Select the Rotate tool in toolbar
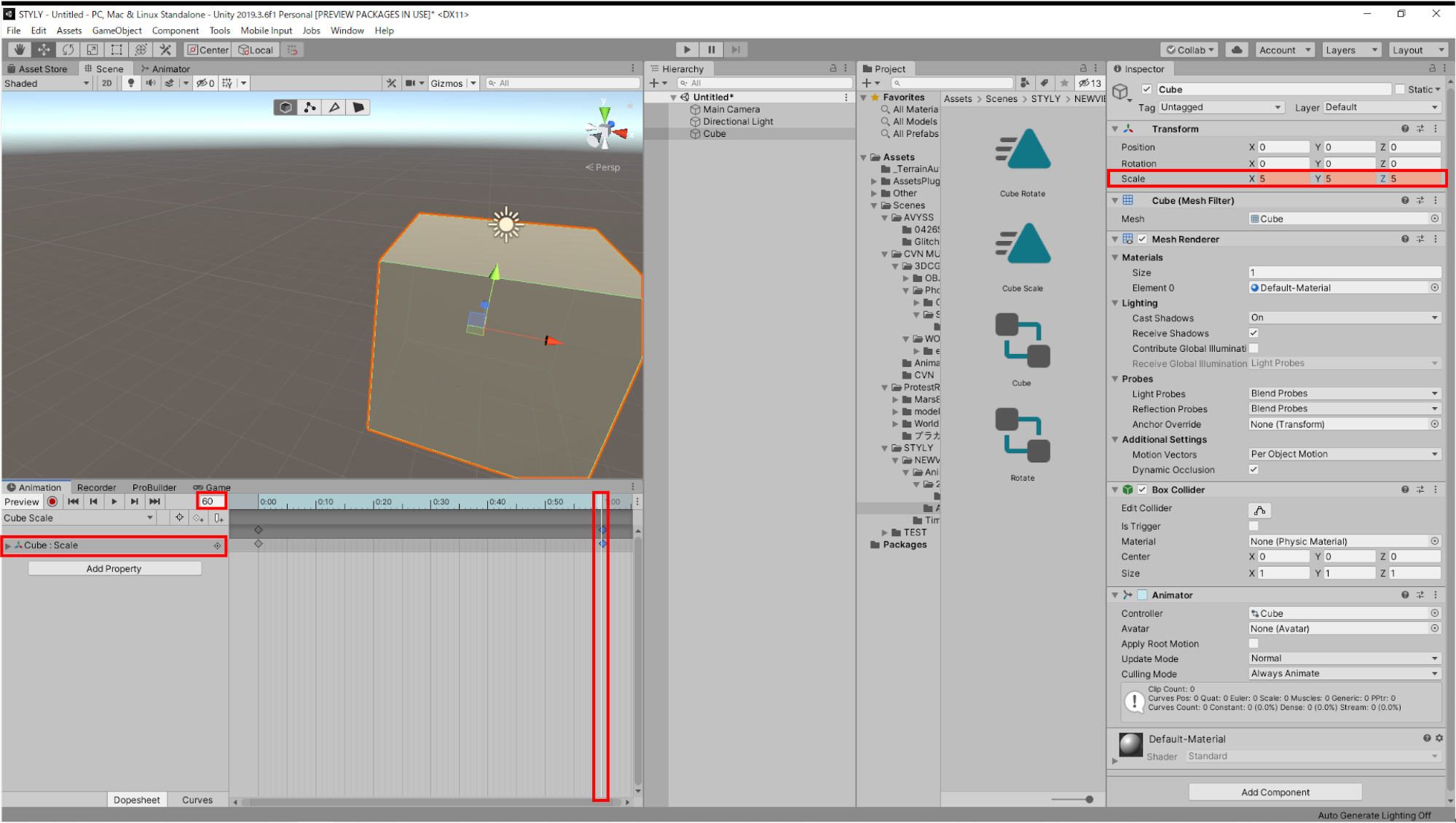Screen dimensions: 1456x823 [68, 50]
